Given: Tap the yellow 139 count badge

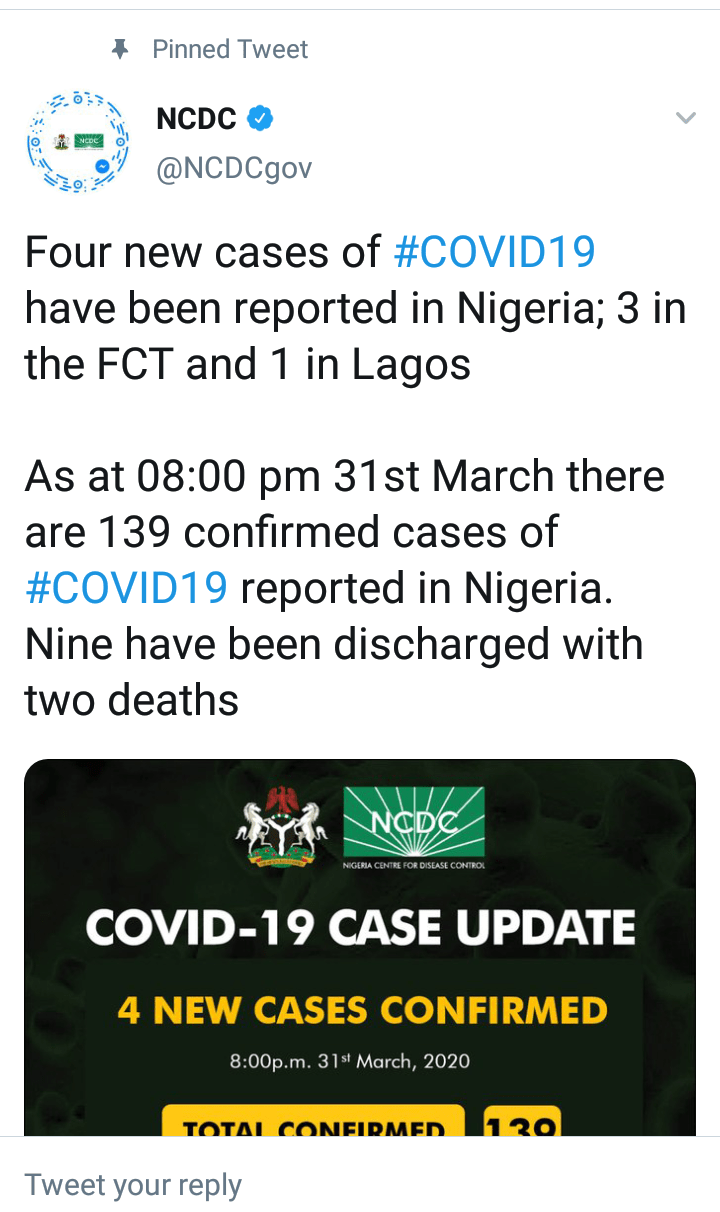Looking at the screenshot, I should [x=522, y=1122].
